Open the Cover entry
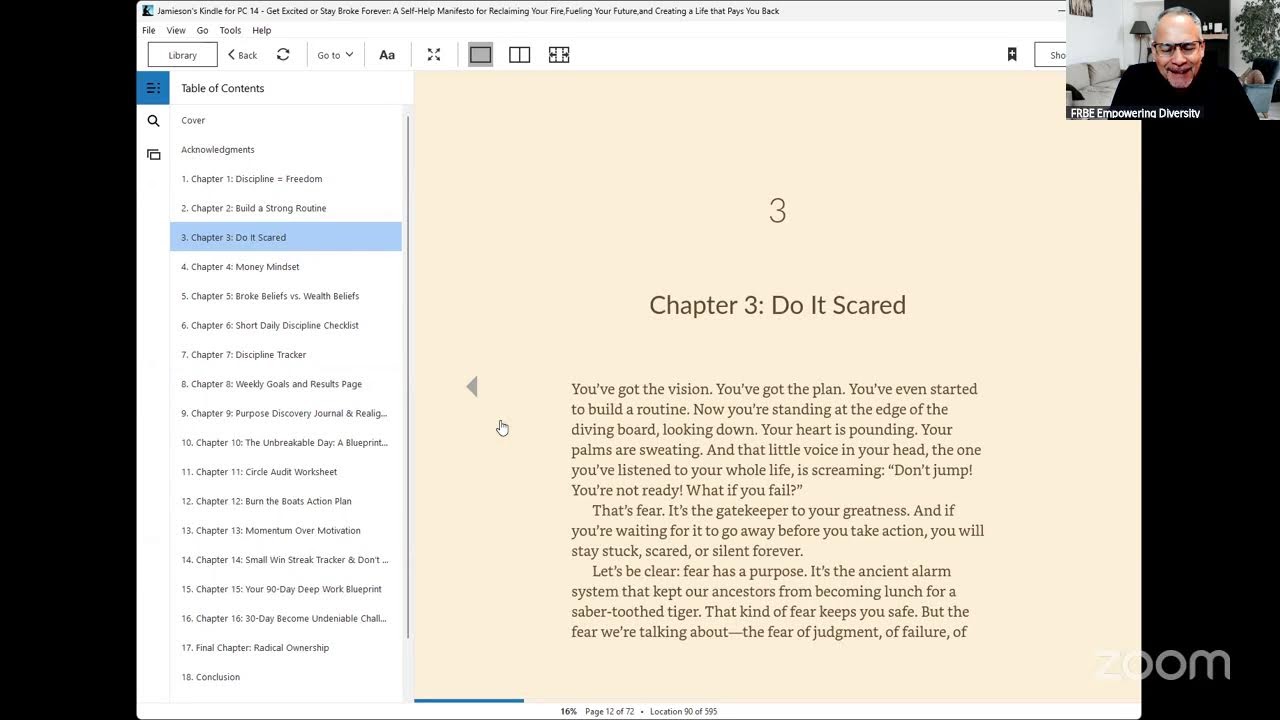This screenshot has width=1280, height=720. click(285, 120)
